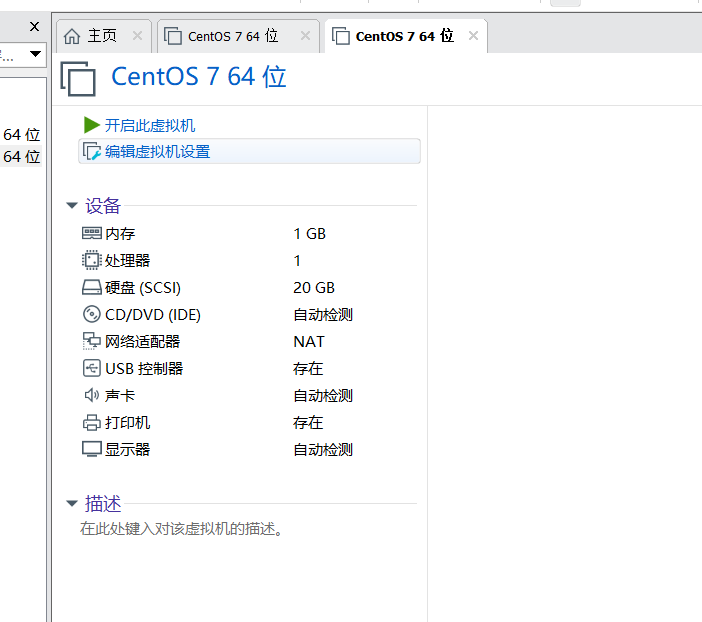This screenshot has width=702, height=622.
Task: Click 自动检测 value for CD/DVD
Action: pyautogui.click(x=323, y=315)
